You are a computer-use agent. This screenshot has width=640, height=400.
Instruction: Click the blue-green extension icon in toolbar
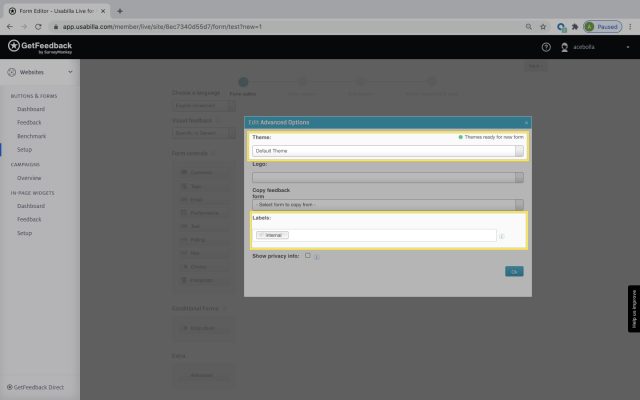[x=561, y=27]
